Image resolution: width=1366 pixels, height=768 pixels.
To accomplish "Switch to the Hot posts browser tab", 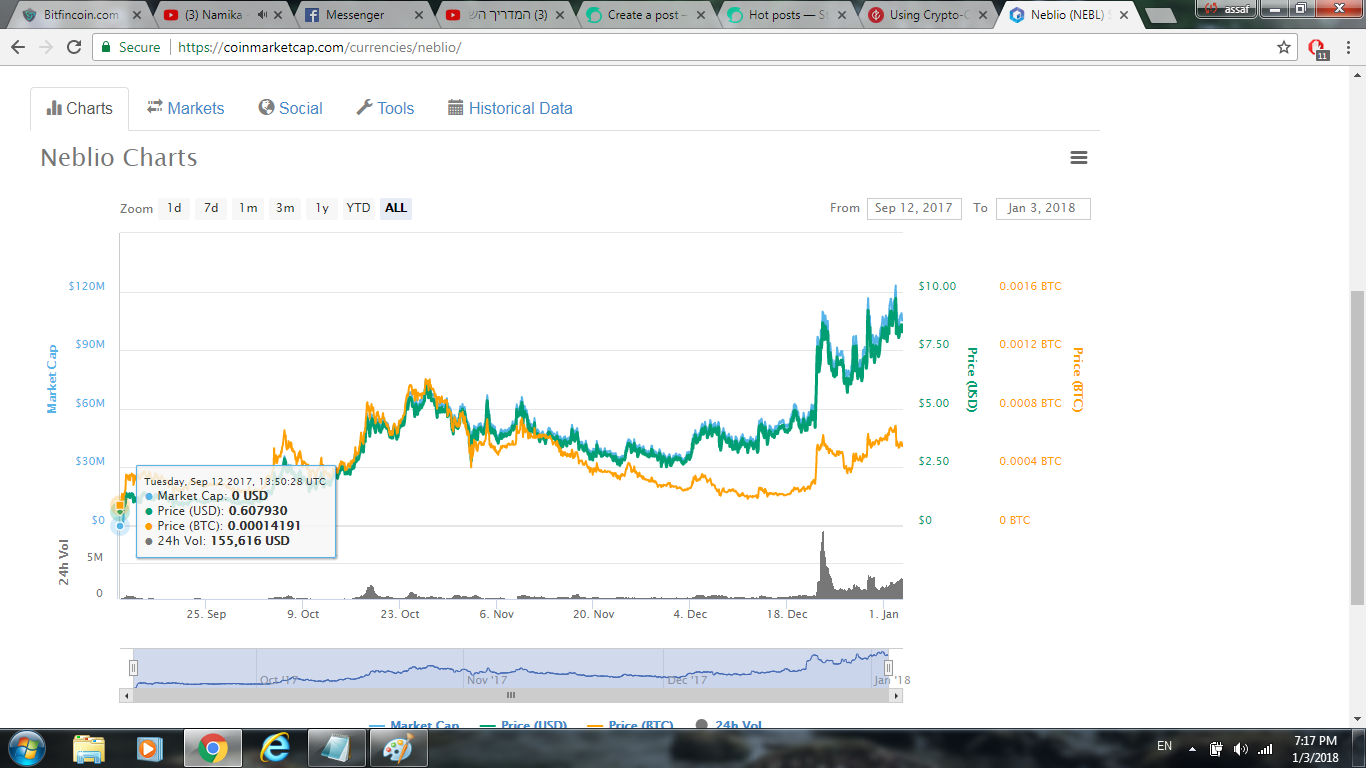I will [x=785, y=15].
